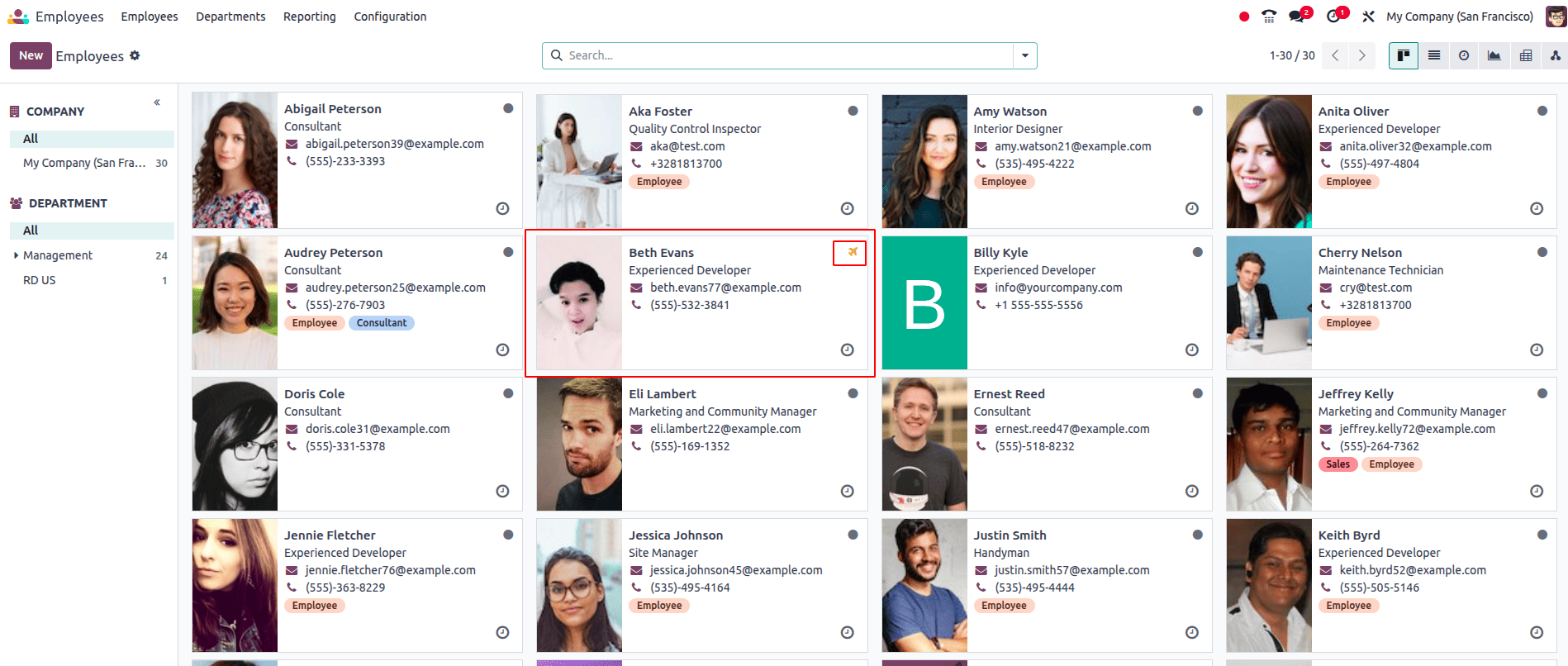The image size is (1568, 666).
Task: Click the Employee tag on Cherry Nelson
Action: pos(1348,323)
